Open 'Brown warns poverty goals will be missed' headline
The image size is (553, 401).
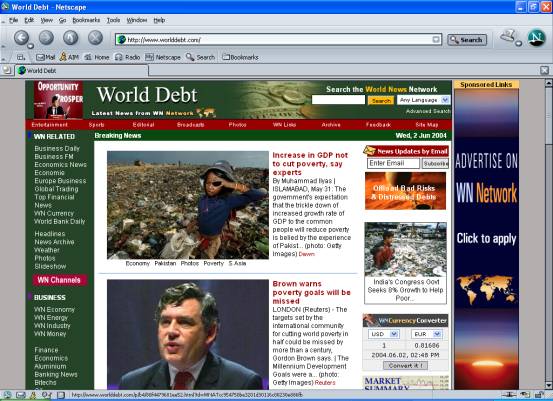[x=311, y=292]
